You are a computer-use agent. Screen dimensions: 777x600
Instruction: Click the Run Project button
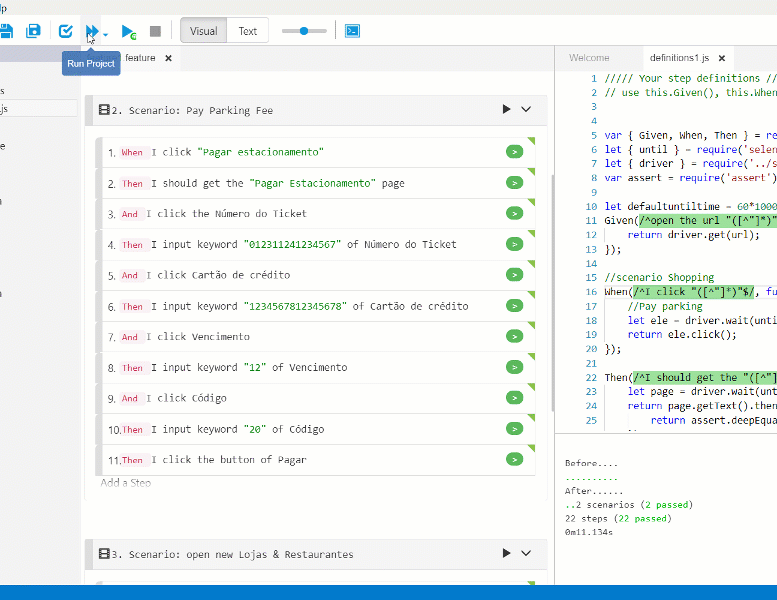tap(92, 31)
